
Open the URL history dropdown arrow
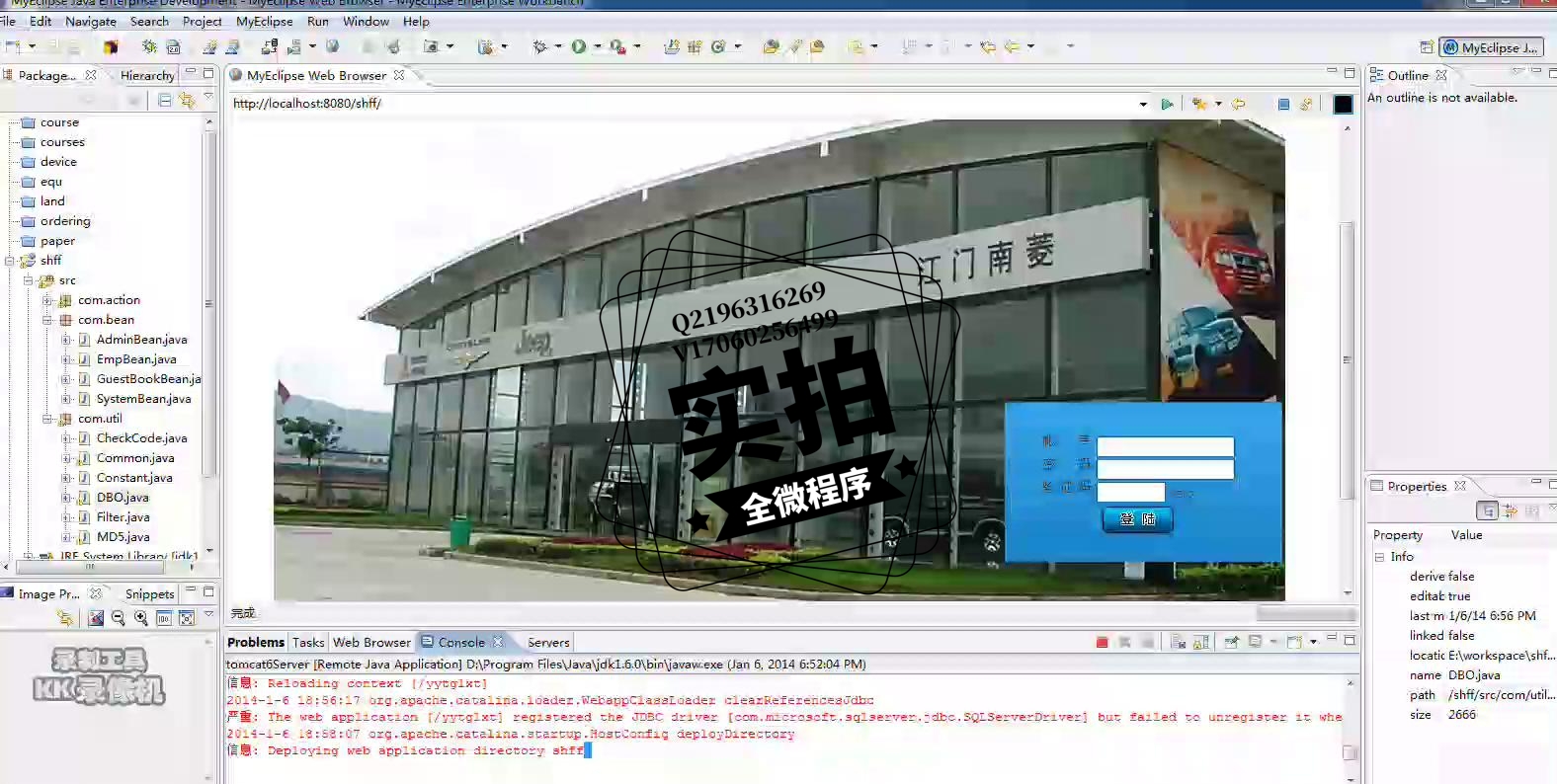point(1143,104)
